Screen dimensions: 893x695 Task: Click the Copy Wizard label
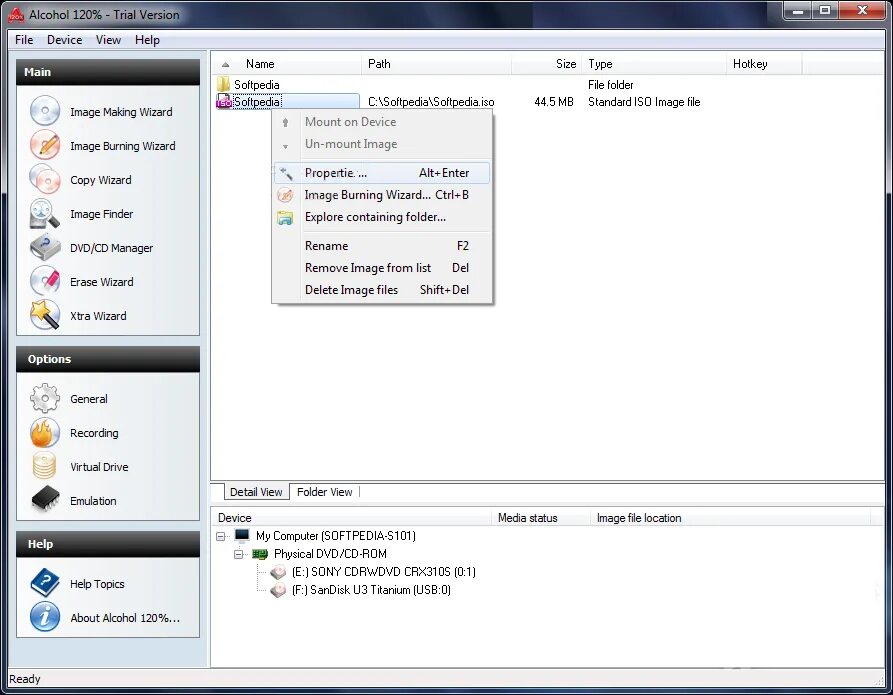(x=101, y=180)
